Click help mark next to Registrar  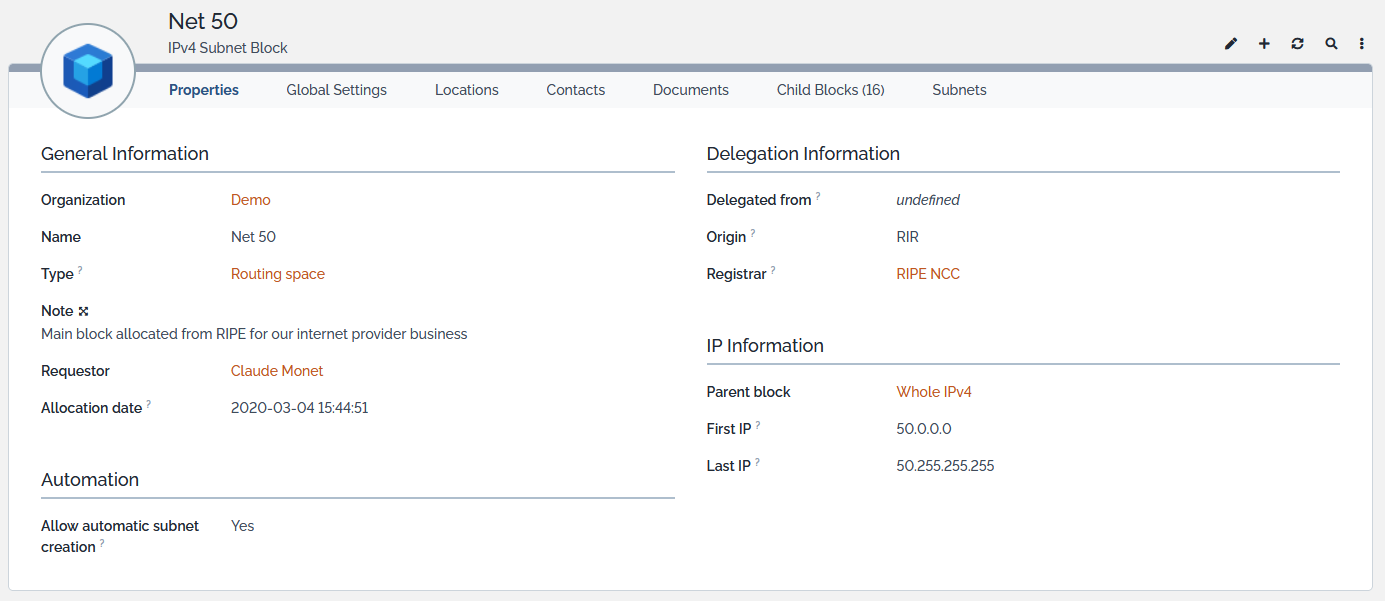tap(773, 271)
